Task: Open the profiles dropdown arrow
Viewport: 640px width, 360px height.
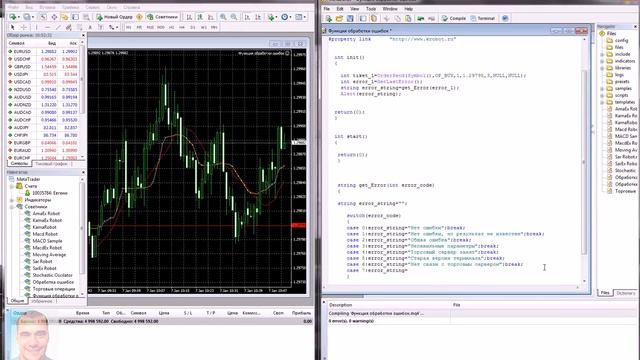Action: pos(33,17)
